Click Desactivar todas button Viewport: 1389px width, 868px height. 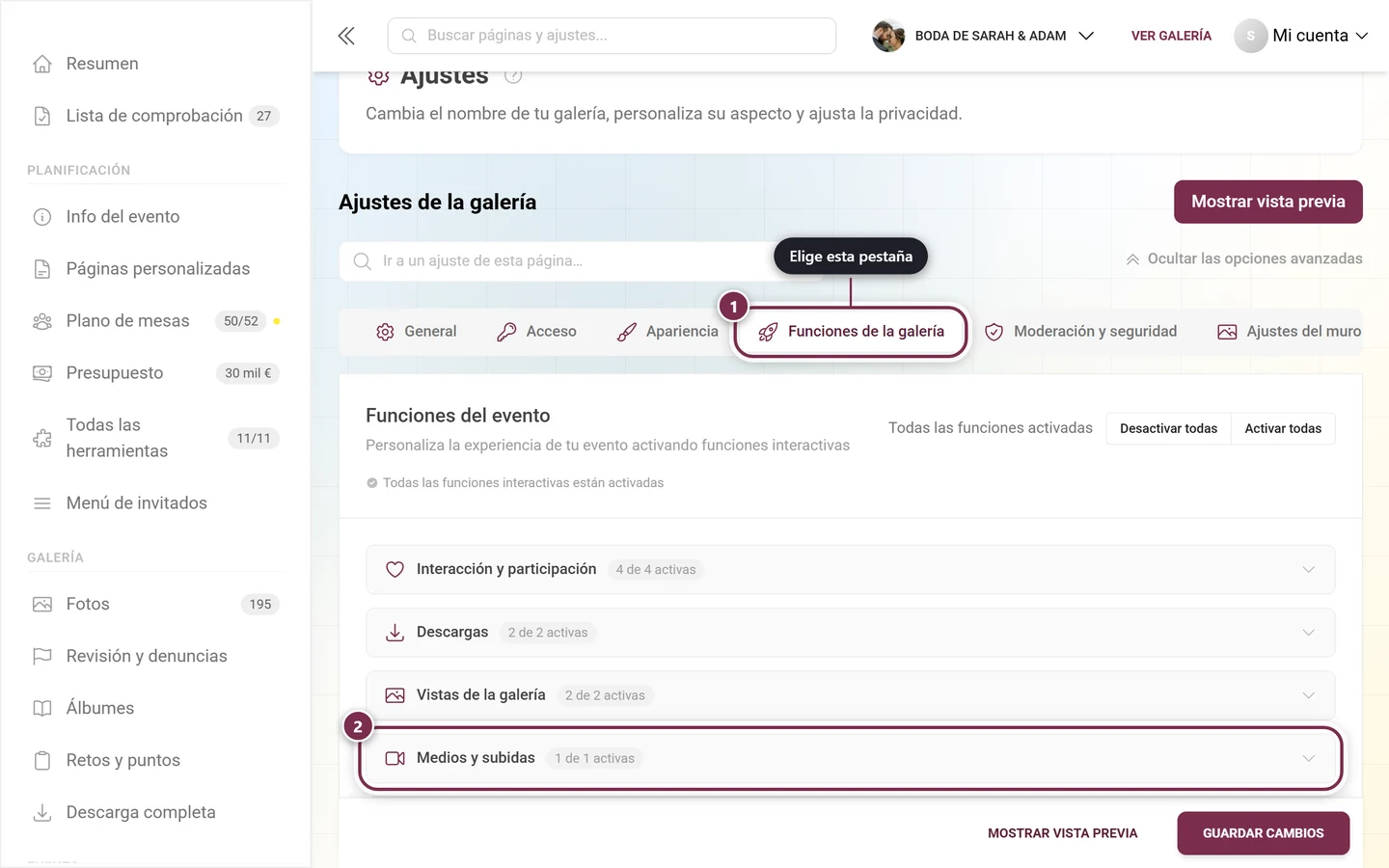1168,428
